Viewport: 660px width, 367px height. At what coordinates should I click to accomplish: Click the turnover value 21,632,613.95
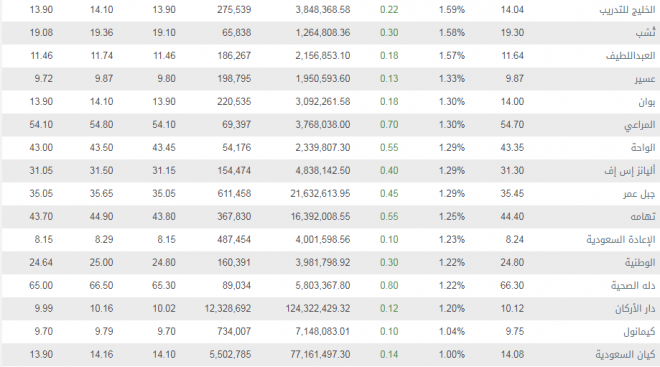pos(320,194)
